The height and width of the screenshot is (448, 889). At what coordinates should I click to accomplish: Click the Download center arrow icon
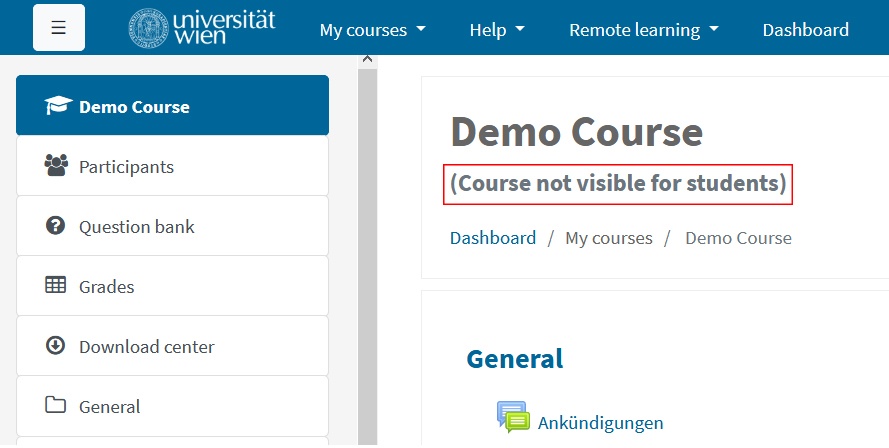coord(55,345)
